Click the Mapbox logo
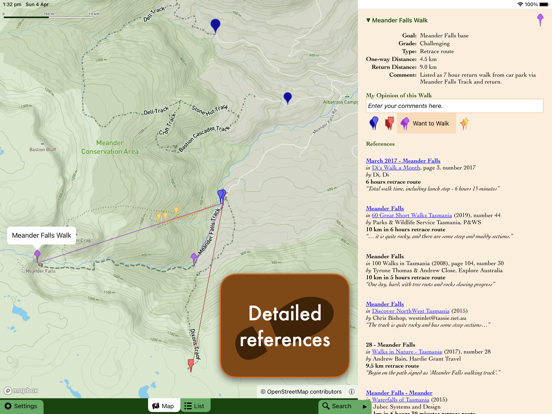This screenshot has height=414, width=552. pos(21,390)
